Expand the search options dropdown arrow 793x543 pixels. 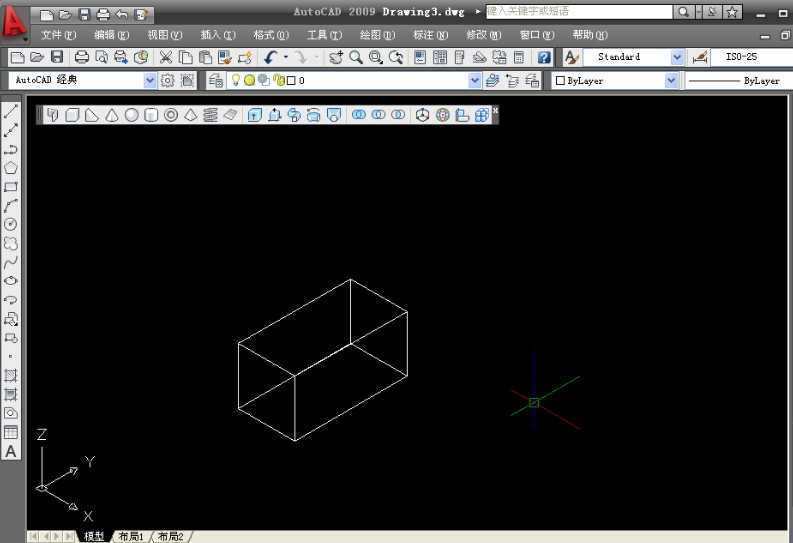coord(699,12)
